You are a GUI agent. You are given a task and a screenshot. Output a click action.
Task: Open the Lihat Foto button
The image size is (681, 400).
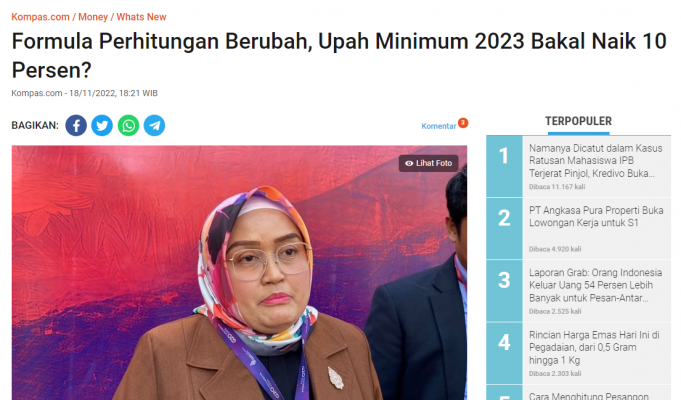(x=429, y=163)
